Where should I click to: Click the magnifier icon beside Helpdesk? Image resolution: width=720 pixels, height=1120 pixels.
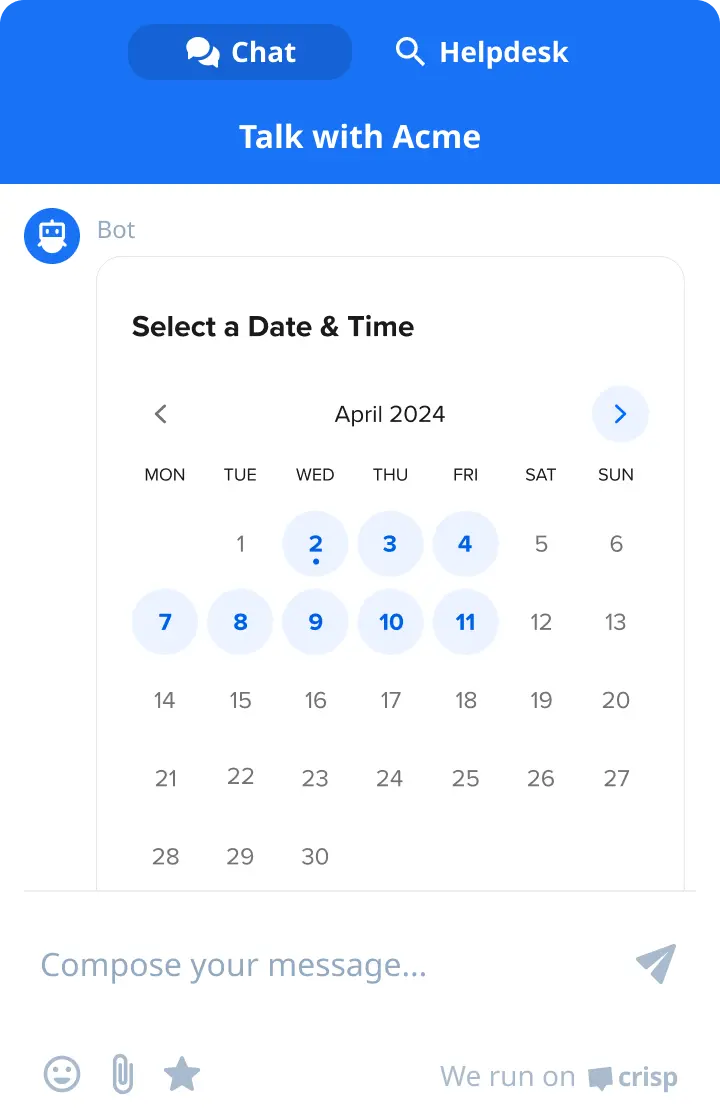tap(410, 51)
